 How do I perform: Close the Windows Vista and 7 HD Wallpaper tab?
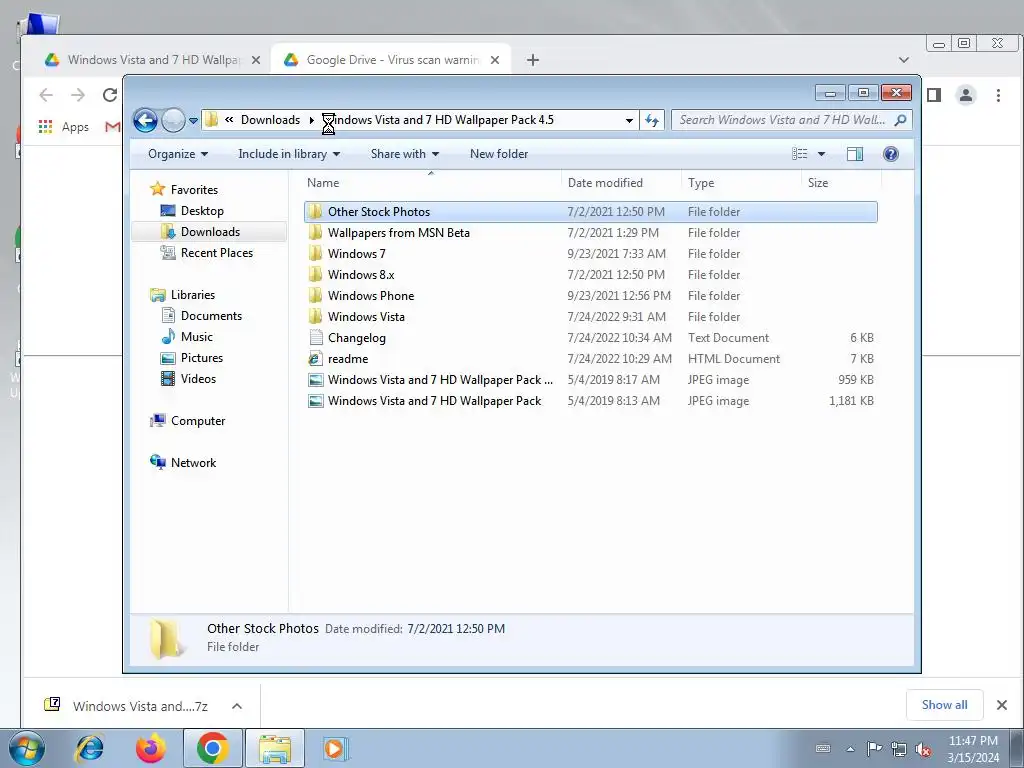pyautogui.click(x=256, y=60)
